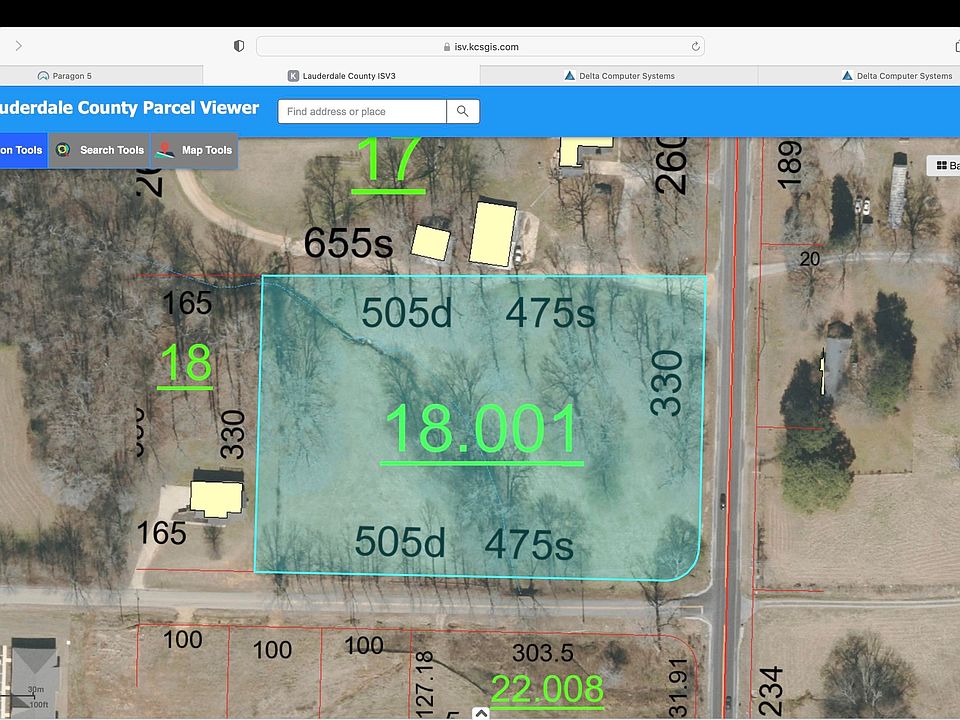Screen dimensions: 960x720
Task: Click the privacy shield icon
Action: point(239,46)
